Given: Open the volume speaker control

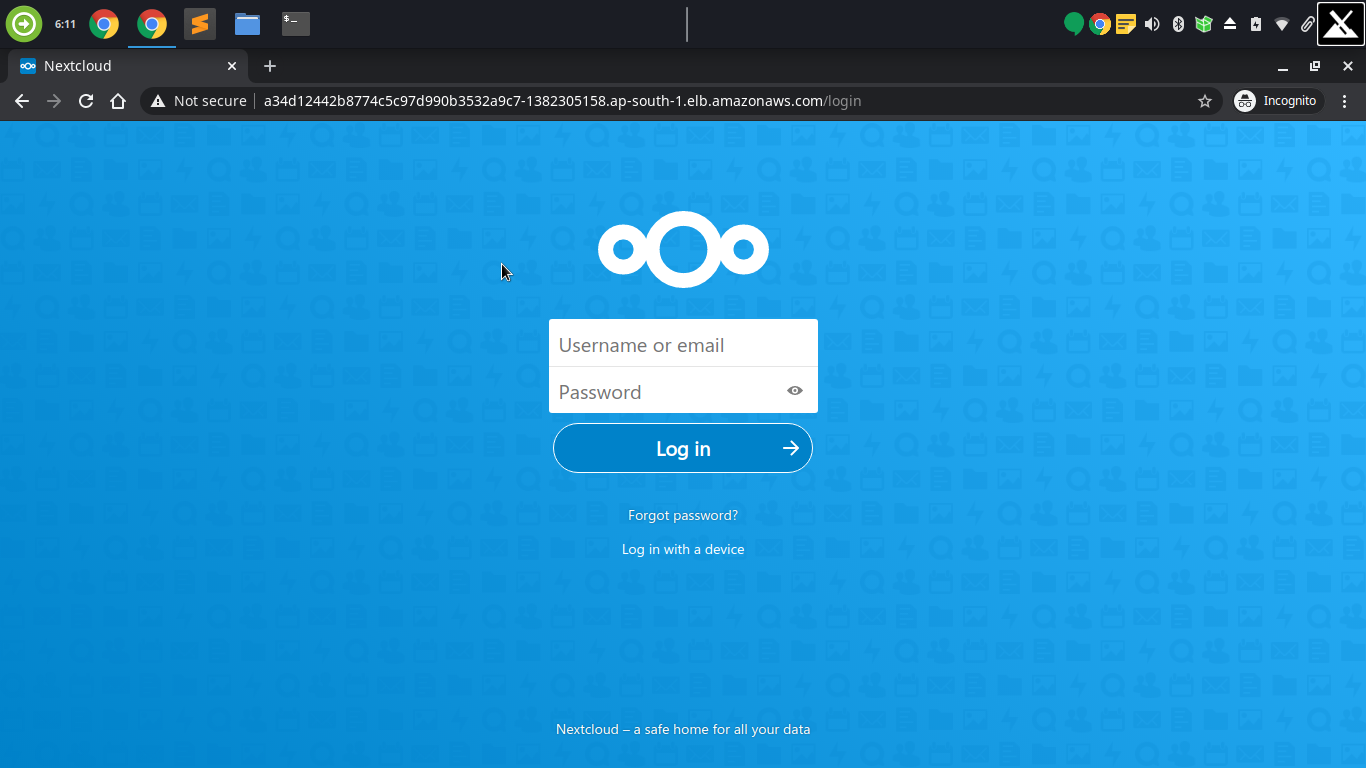Looking at the screenshot, I should [x=1152, y=24].
